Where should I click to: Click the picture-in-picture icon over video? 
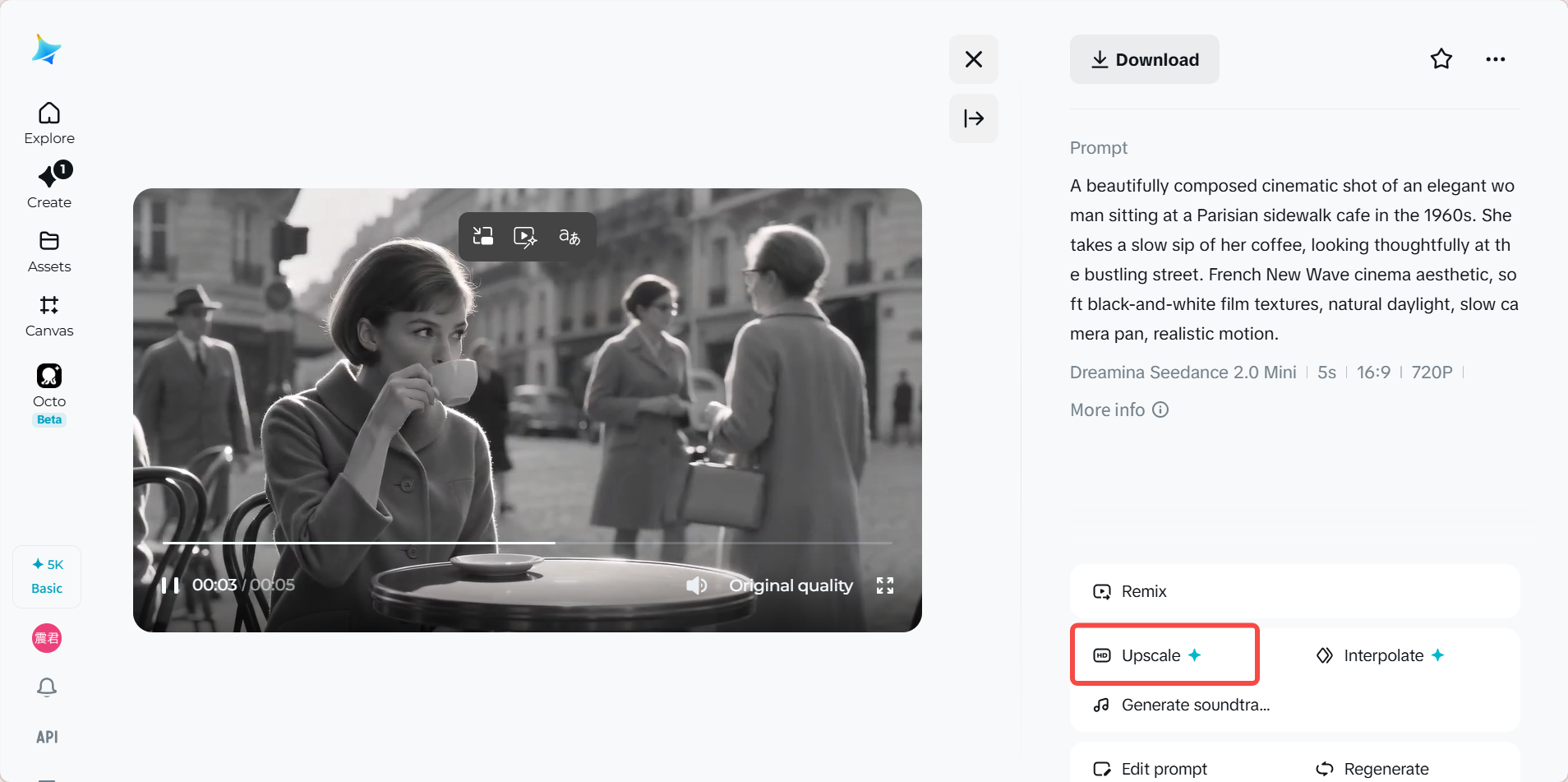click(483, 237)
